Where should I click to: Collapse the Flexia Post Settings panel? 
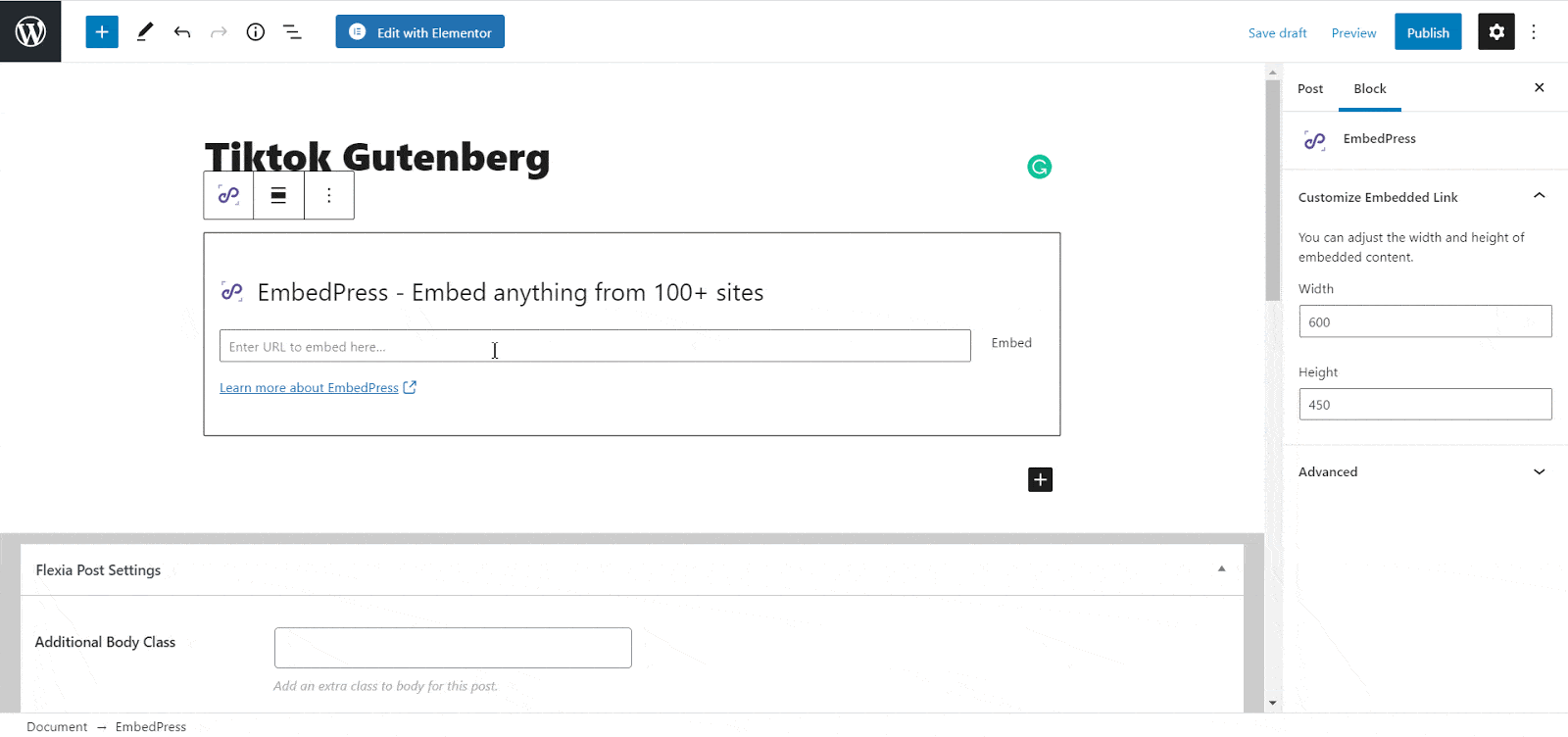pos(1221,569)
